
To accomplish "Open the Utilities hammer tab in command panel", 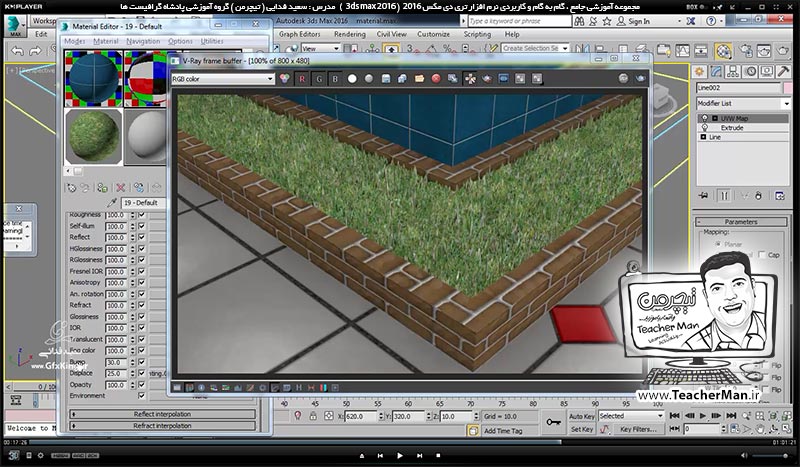I will tap(783, 71).
